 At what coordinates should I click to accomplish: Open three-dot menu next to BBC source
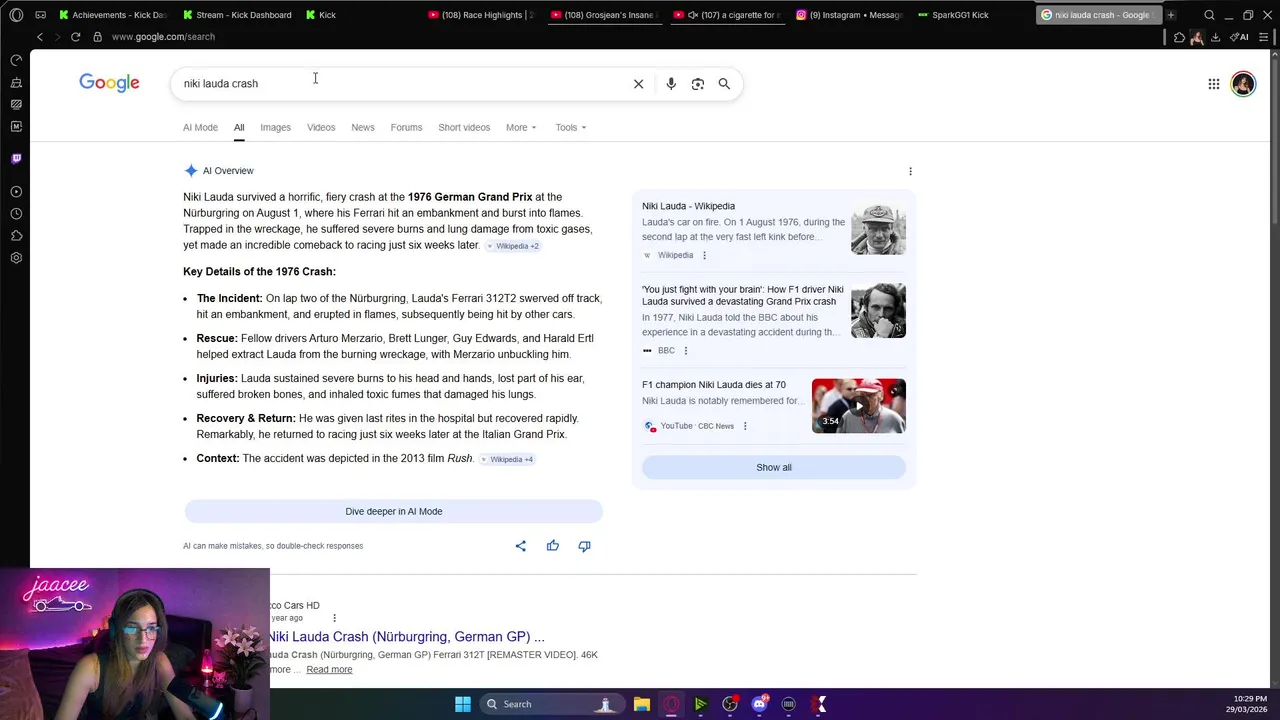click(x=685, y=351)
